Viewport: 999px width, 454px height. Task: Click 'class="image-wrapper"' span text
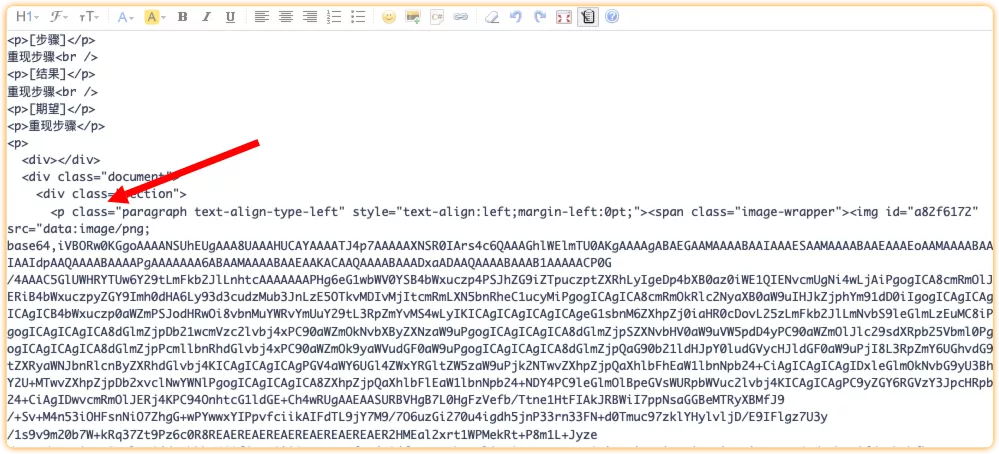coord(767,212)
